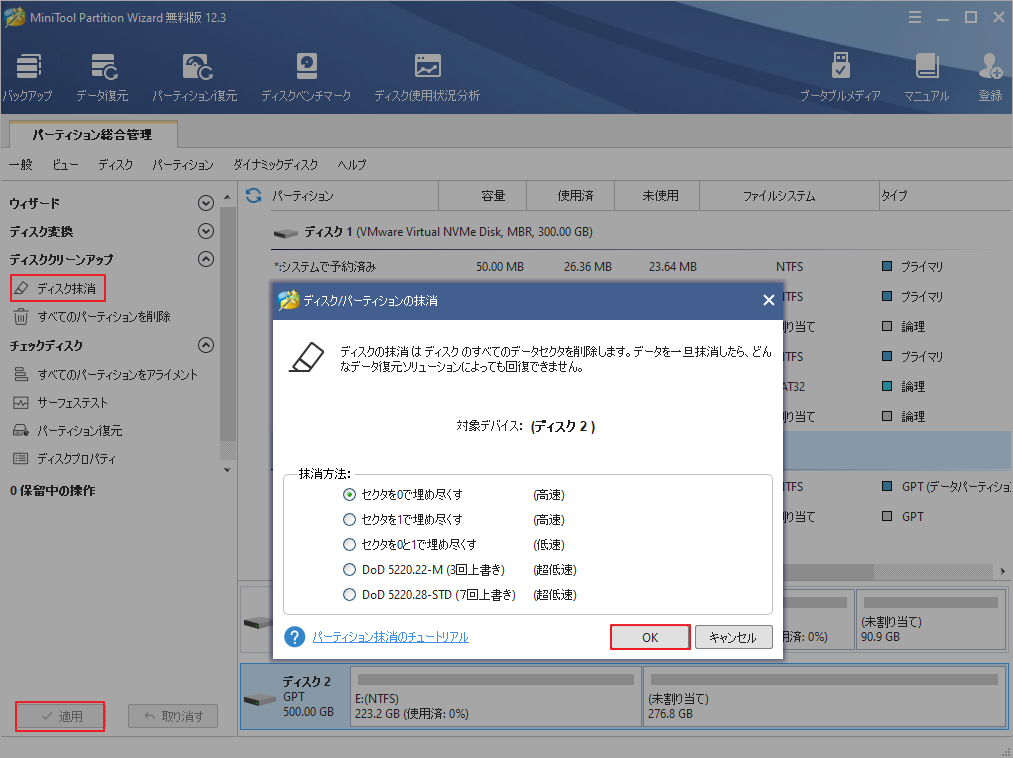The height and width of the screenshot is (758, 1013).
Task: Click 0 保留中の操作 pending operations label
Action: pyautogui.click(x=52, y=490)
